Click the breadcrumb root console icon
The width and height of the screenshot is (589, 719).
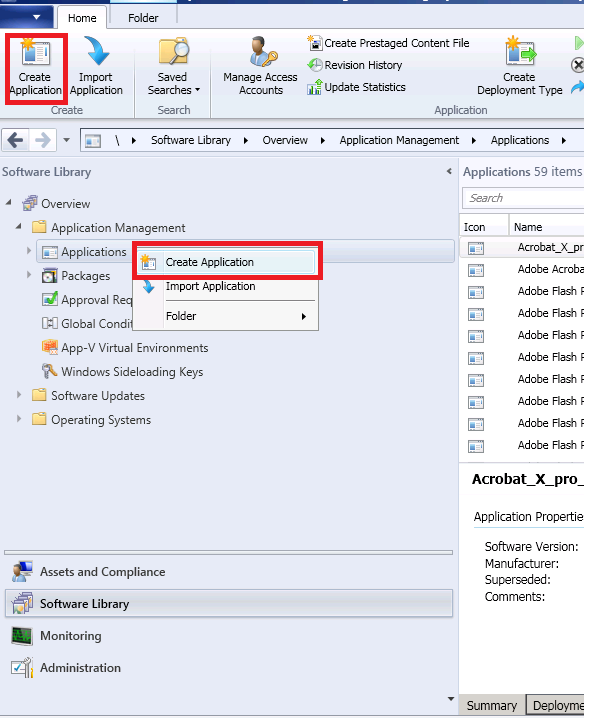point(93,141)
